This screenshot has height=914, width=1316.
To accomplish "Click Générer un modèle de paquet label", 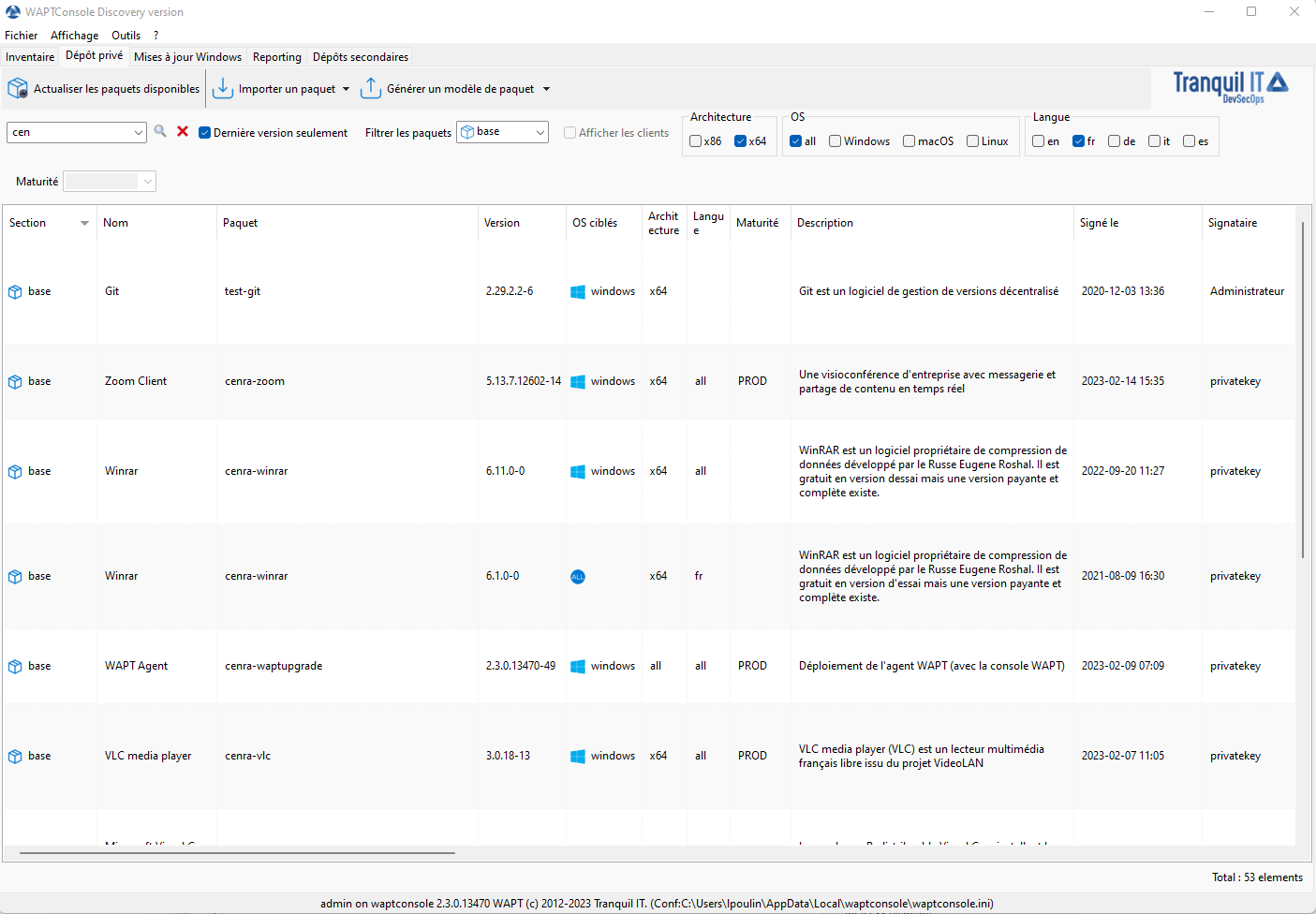I will click(x=460, y=89).
